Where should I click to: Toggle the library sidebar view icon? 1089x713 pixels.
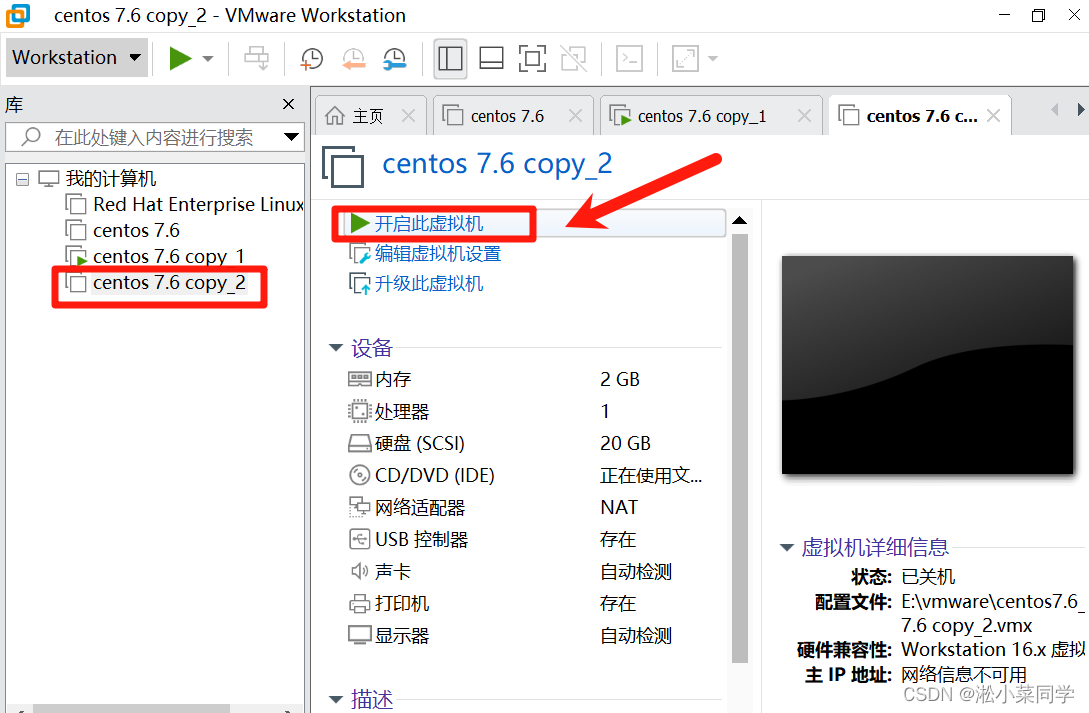tap(450, 58)
